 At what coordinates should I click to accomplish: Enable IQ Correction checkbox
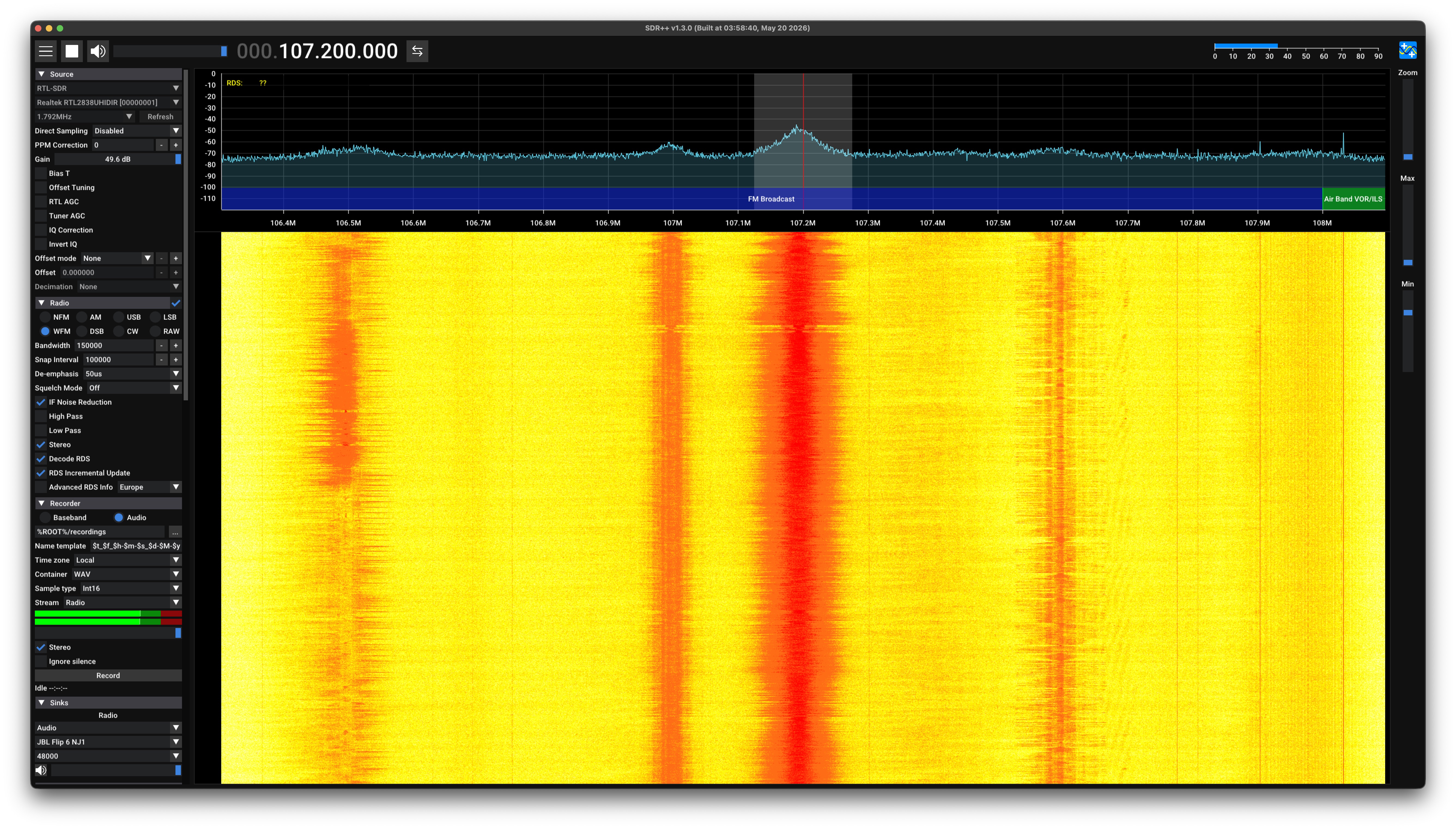click(40, 230)
